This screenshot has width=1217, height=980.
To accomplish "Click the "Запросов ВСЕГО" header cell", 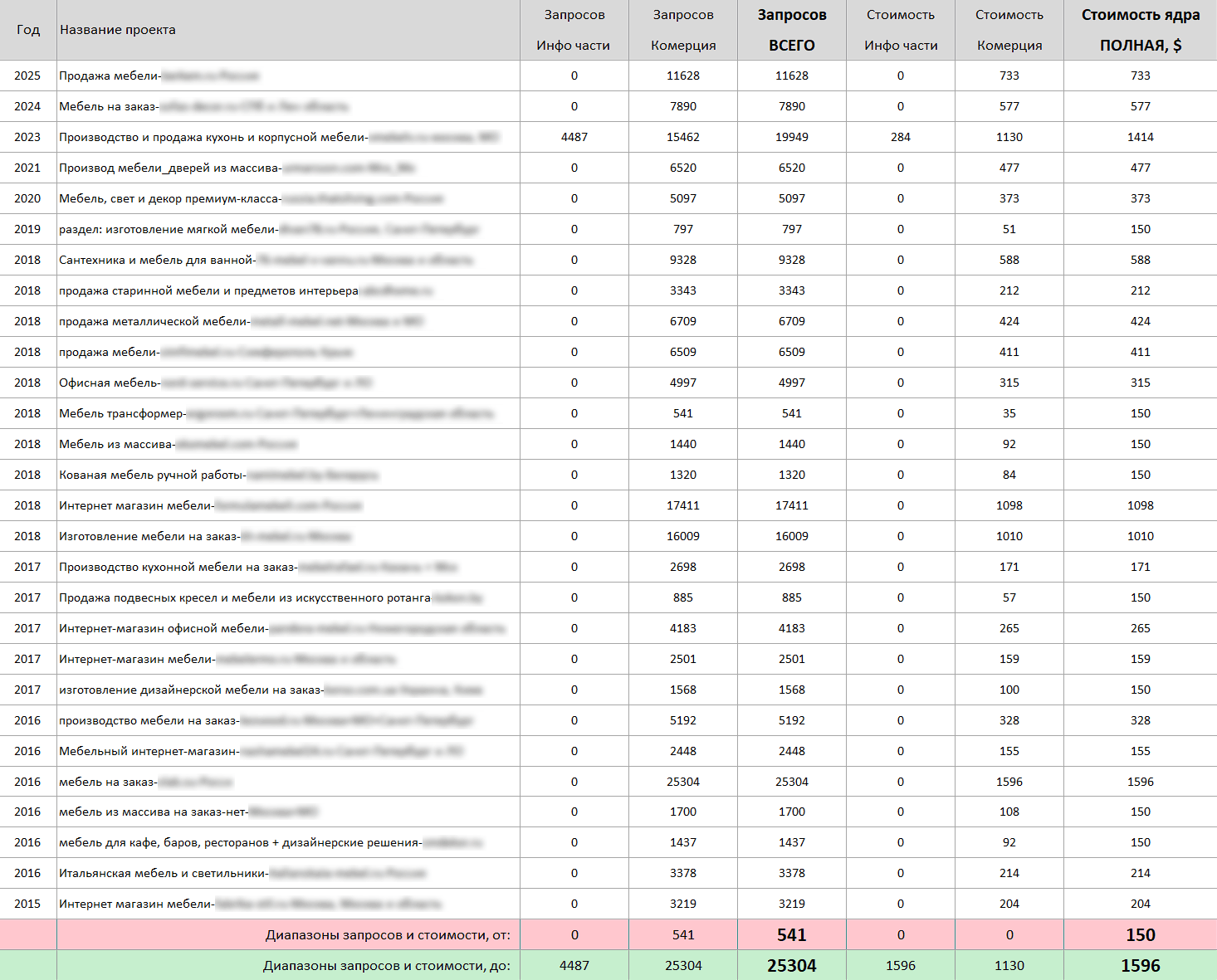I will coord(791,30).
